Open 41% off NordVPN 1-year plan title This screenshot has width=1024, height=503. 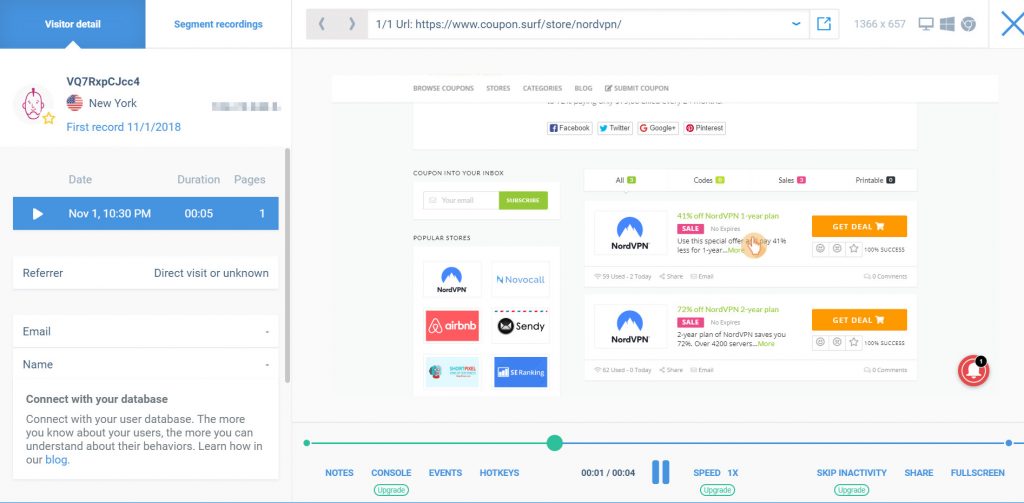(x=728, y=216)
